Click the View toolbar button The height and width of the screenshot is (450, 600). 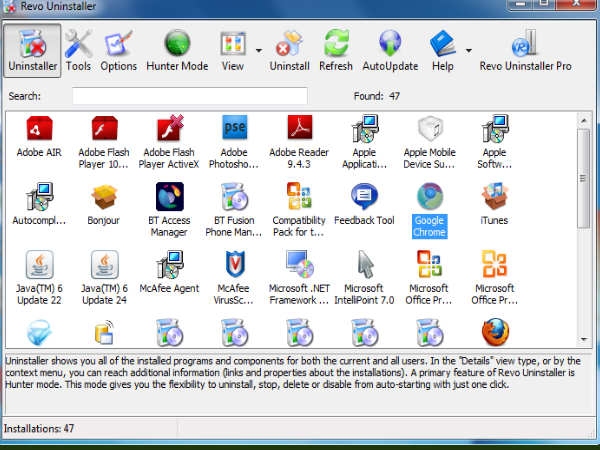click(x=233, y=51)
